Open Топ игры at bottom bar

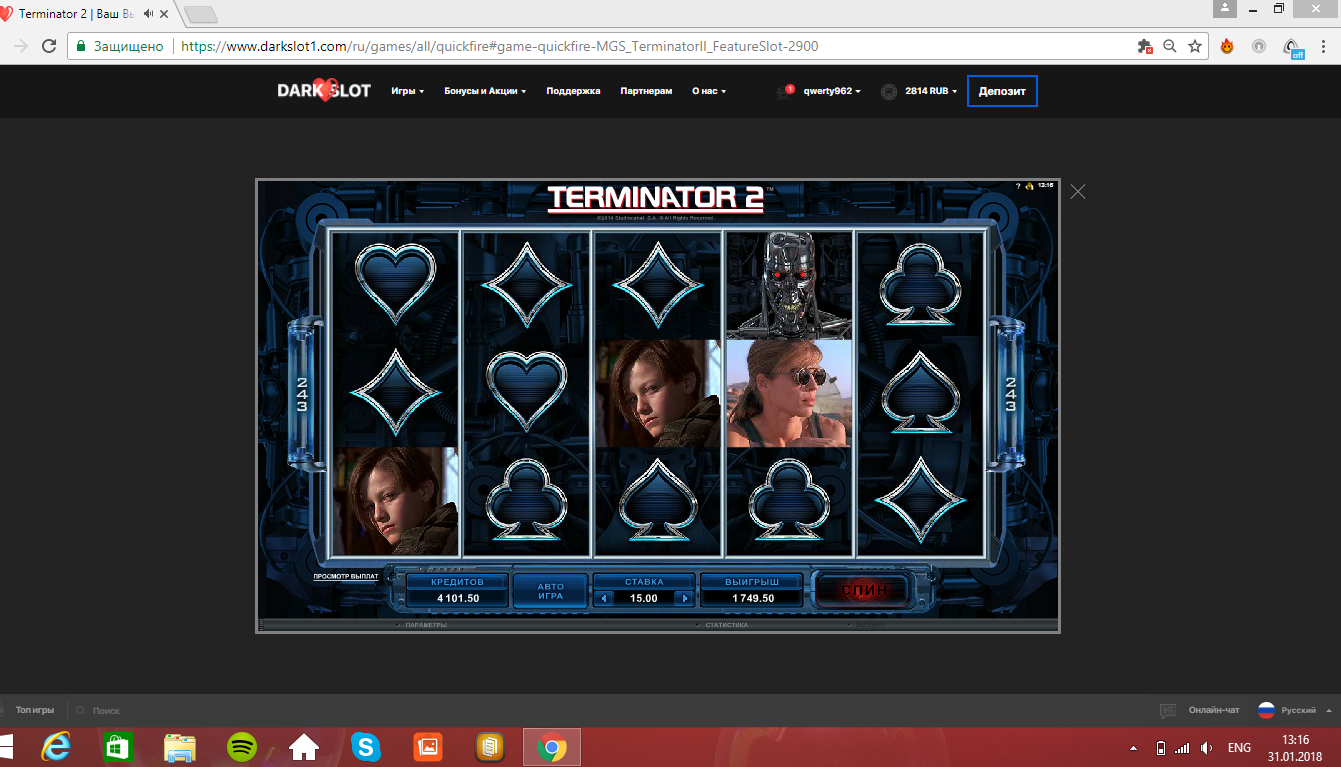[35, 711]
